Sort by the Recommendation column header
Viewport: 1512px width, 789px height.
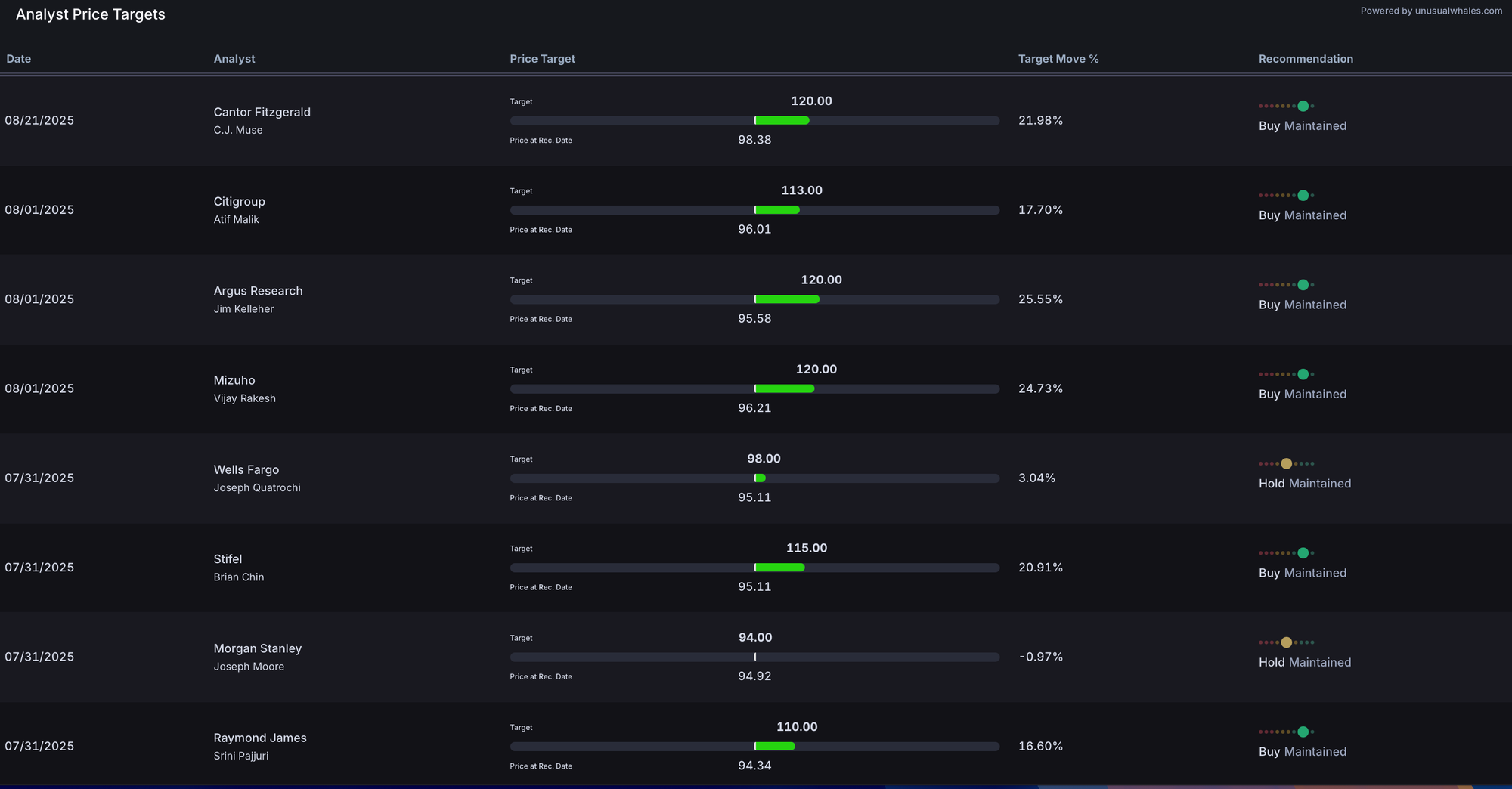1306,59
